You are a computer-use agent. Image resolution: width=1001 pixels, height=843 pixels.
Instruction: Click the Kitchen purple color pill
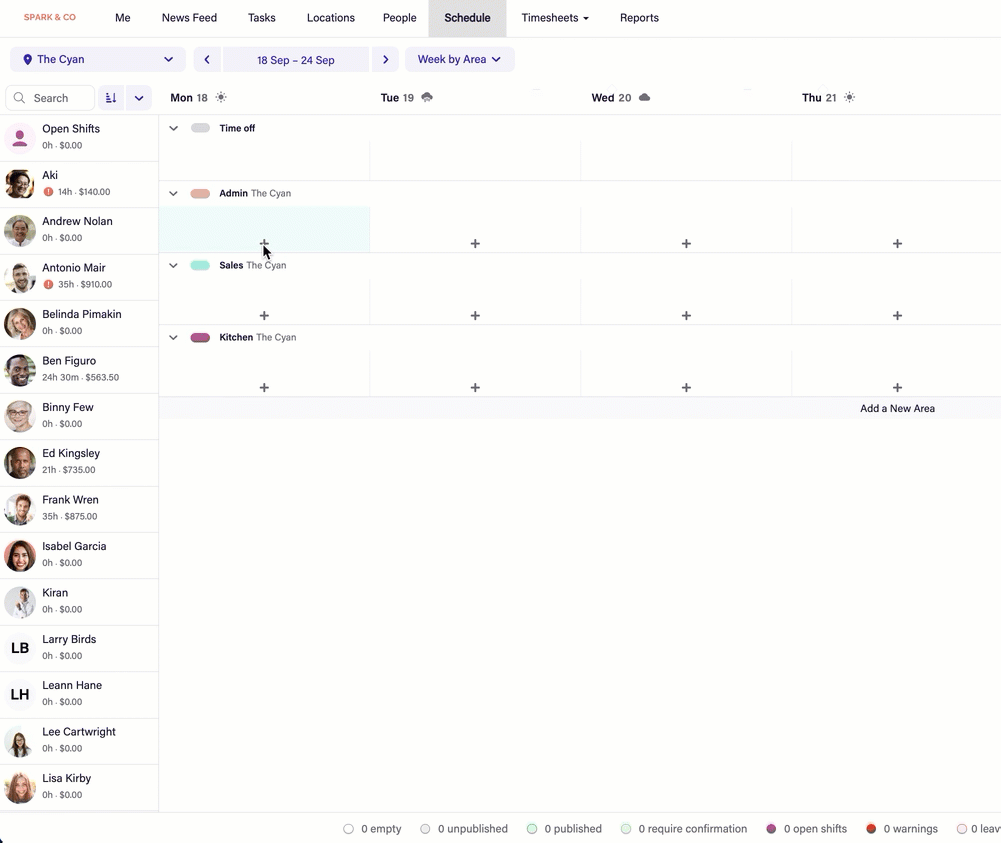click(x=200, y=338)
